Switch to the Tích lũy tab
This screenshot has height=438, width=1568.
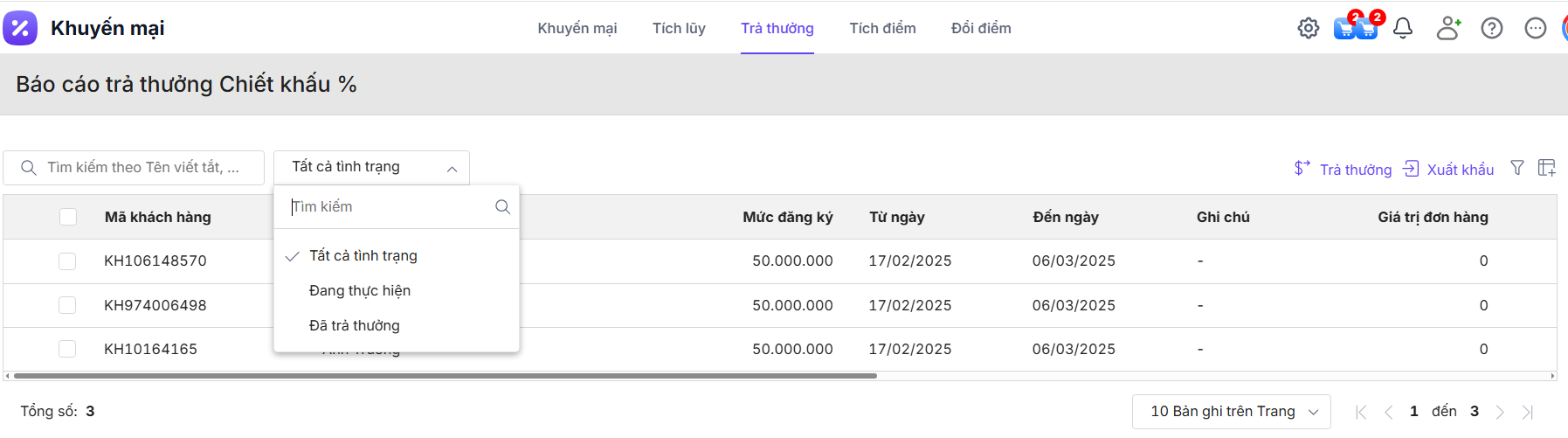[679, 28]
